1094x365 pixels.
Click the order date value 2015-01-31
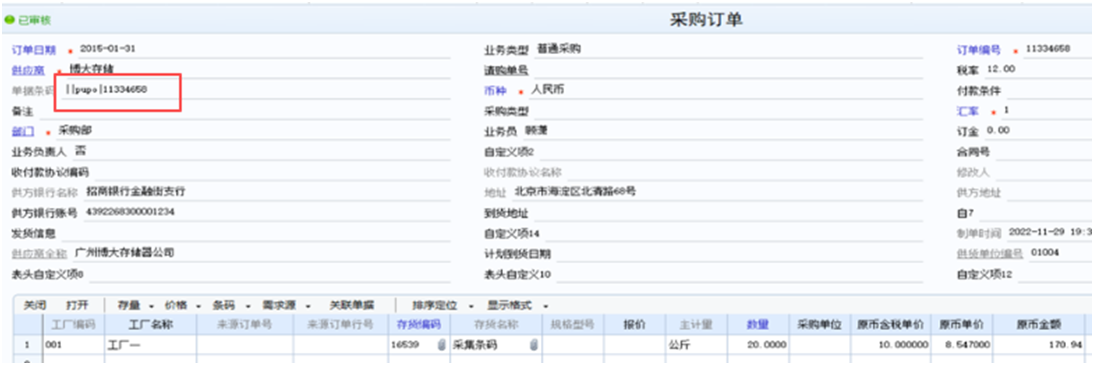tap(107, 49)
